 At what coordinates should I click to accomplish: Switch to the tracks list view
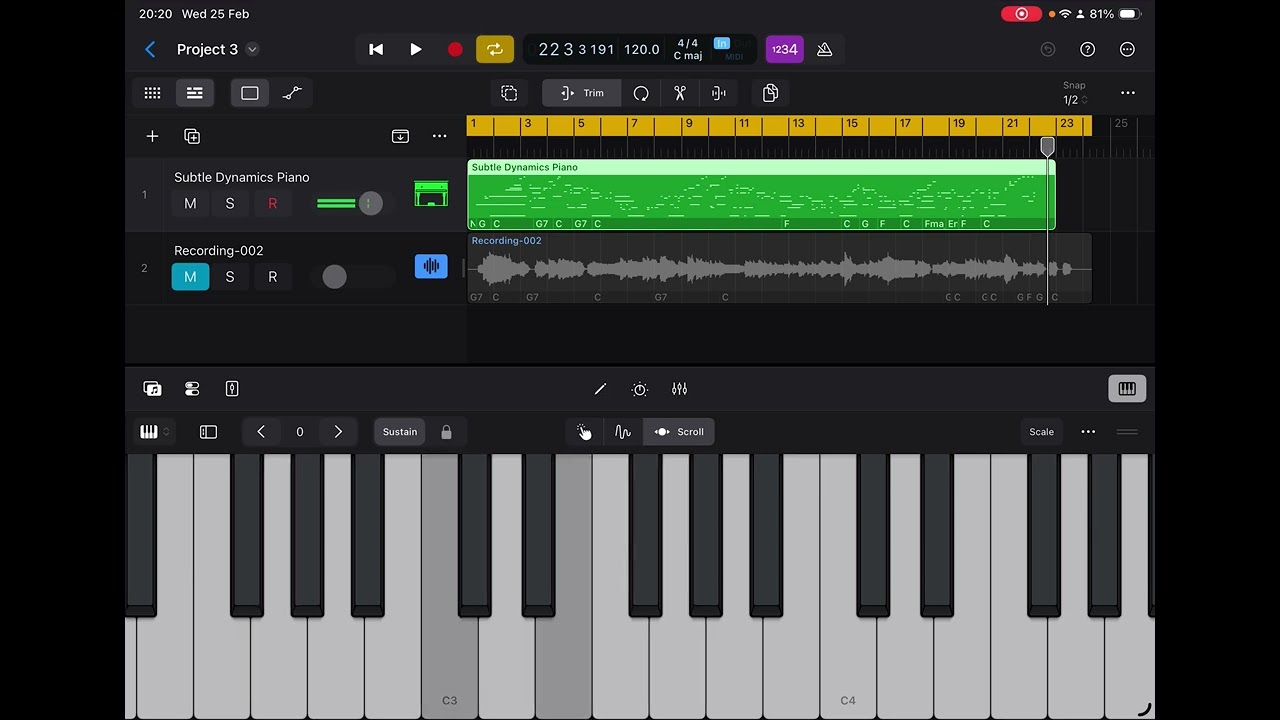point(195,93)
